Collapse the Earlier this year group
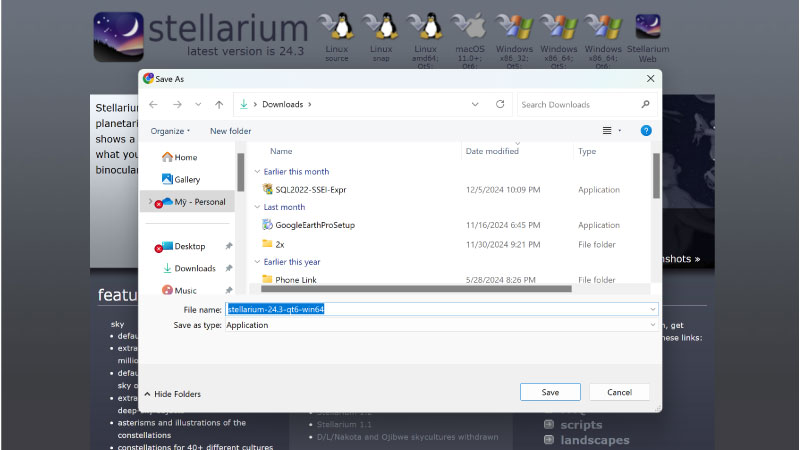The height and width of the screenshot is (450, 800). click(x=257, y=262)
